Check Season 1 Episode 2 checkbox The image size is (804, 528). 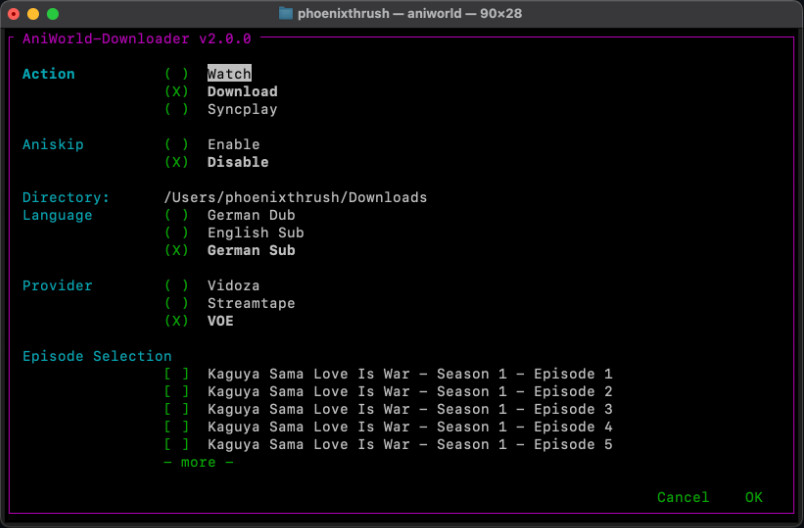click(x=176, y=392)
